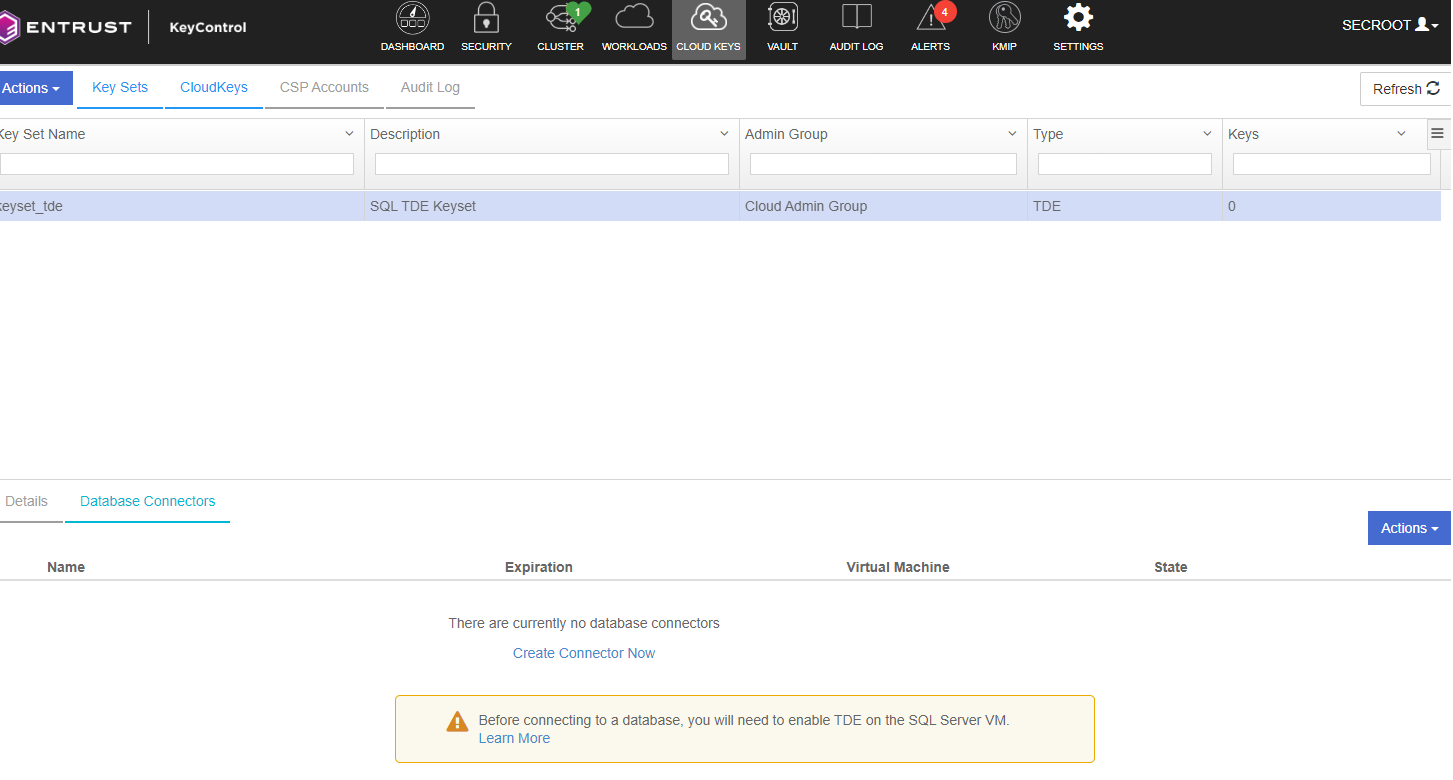Image resolution: width=1453 pixels, height=780 pixels.
Task: Switch to the CSP Accounts tab
Action: [x=324, y=87]
